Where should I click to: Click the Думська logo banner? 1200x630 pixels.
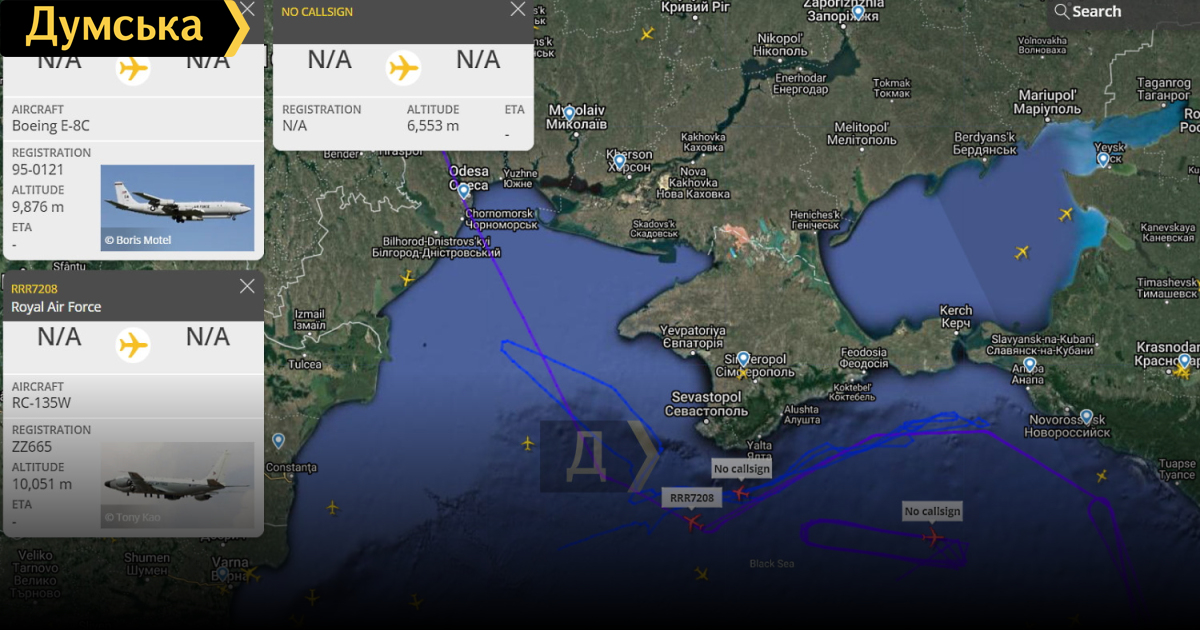[x=125, y=27]
